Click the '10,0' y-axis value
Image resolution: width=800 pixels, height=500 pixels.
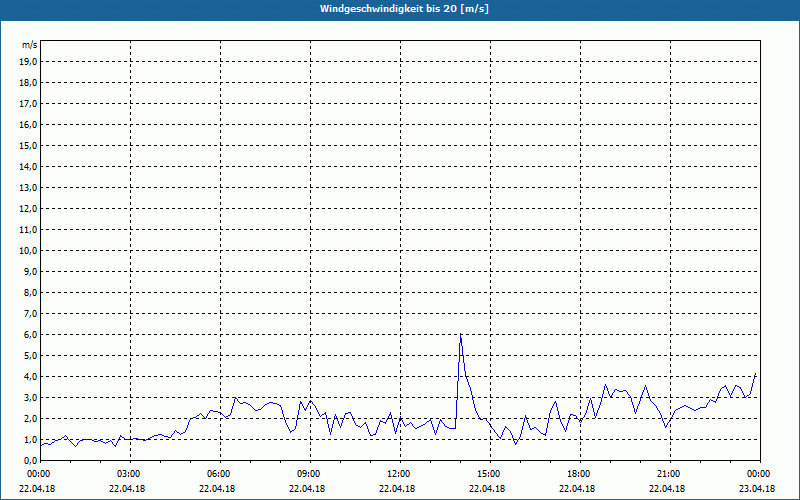tap(28, 251)
